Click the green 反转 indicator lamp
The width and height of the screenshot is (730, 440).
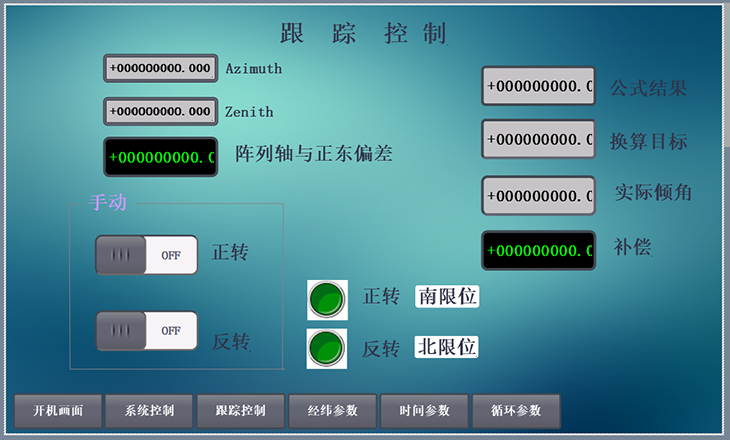coord(326,348)
